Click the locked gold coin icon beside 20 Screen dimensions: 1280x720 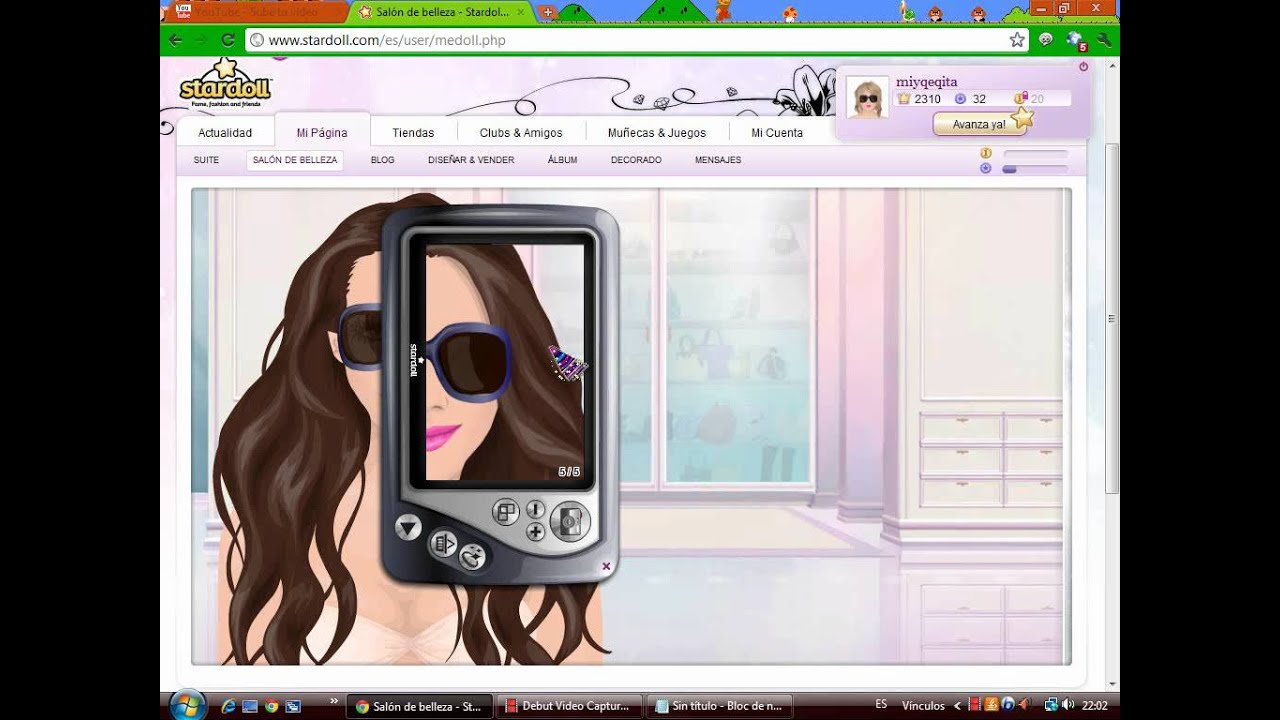[1020, 98]
